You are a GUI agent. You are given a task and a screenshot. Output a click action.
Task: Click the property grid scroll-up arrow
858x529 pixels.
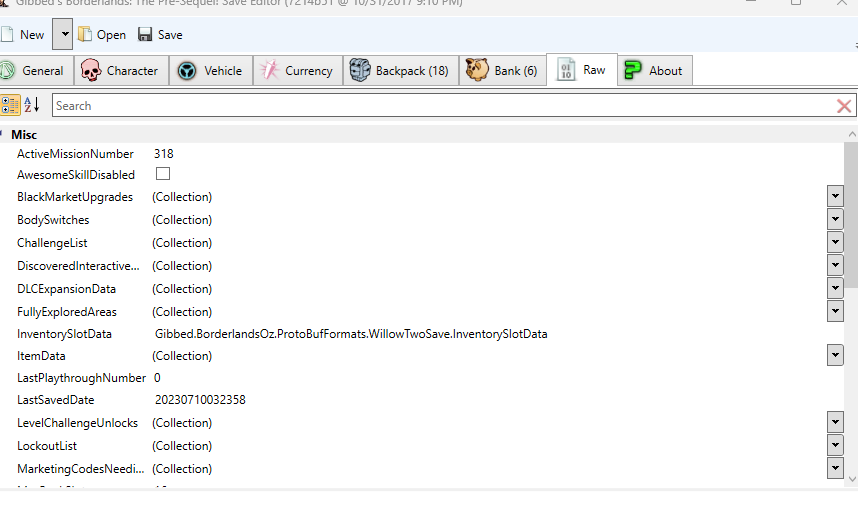[x=851, y=134]
